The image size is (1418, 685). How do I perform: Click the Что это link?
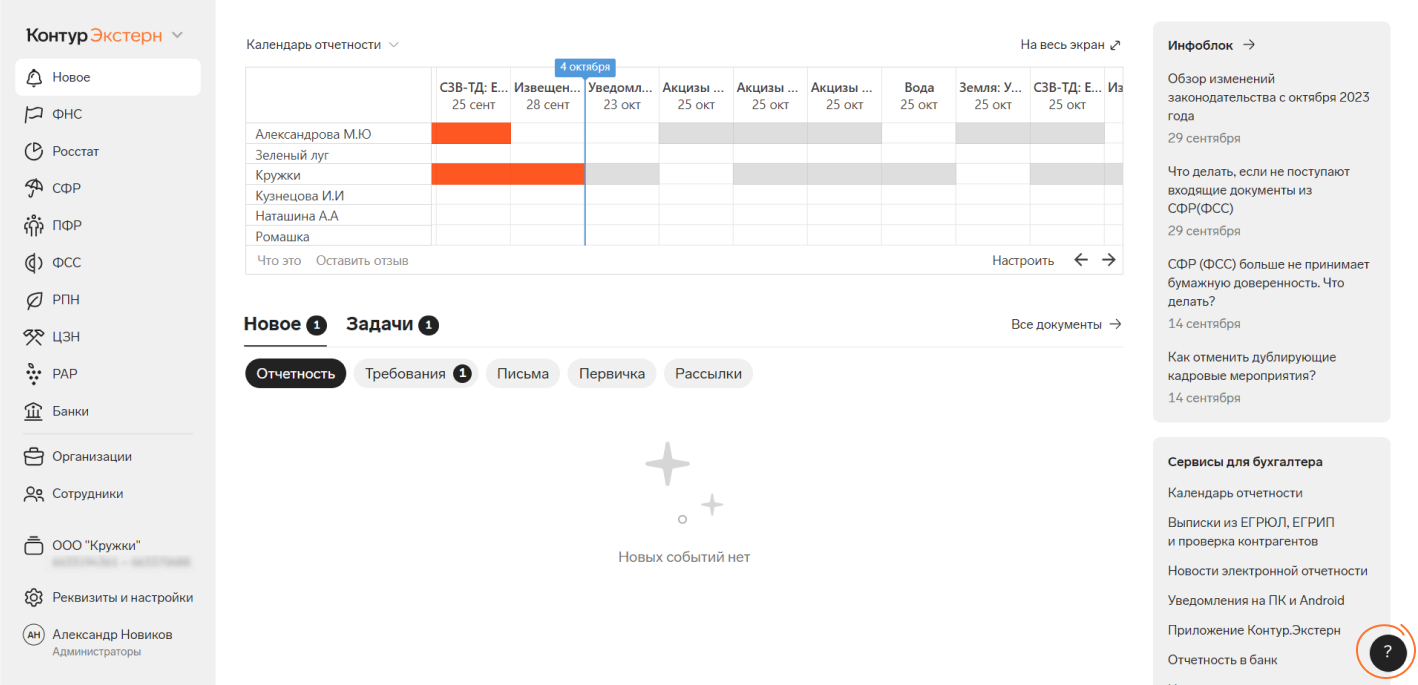[x=279, y=260]
